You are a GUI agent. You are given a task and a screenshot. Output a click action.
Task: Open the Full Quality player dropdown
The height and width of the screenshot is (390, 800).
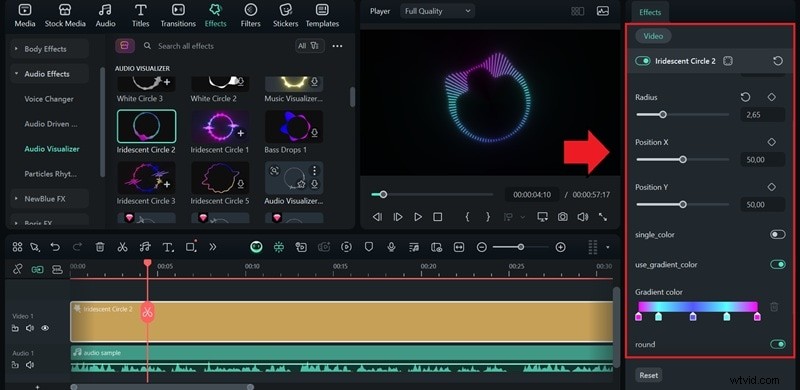coord(437,11)
